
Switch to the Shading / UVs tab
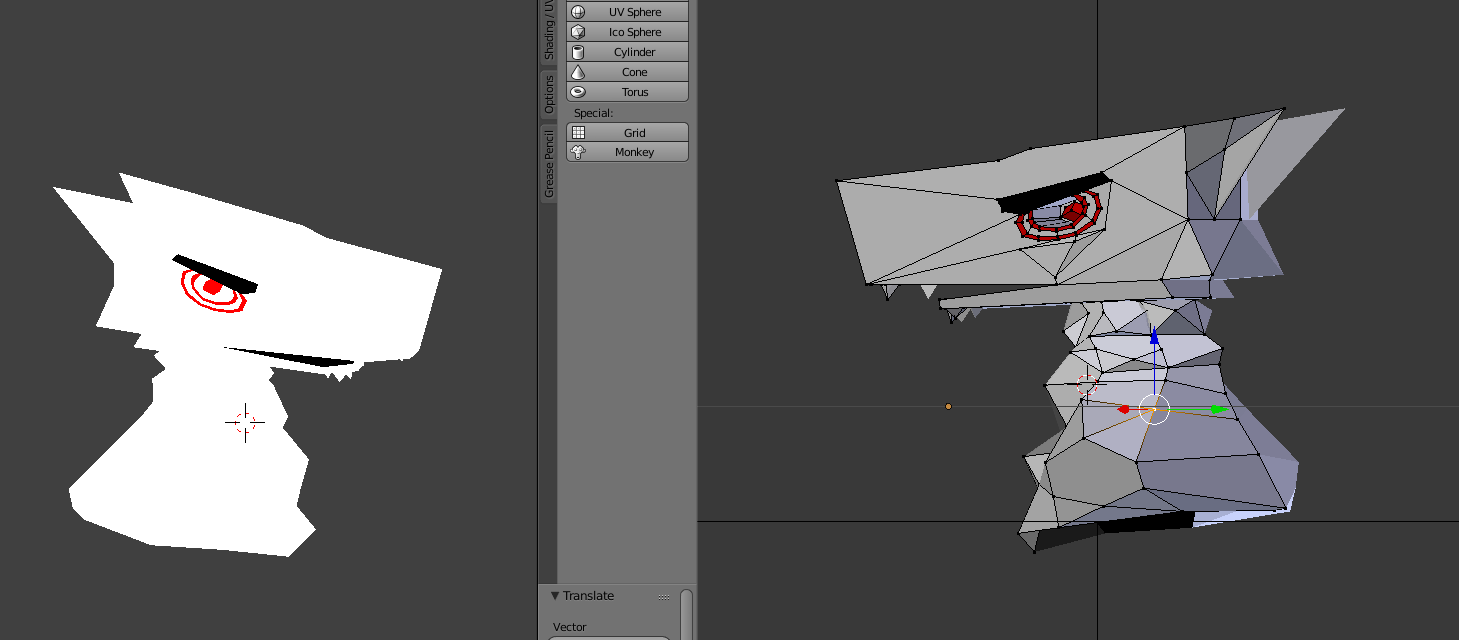pos(549,30)
